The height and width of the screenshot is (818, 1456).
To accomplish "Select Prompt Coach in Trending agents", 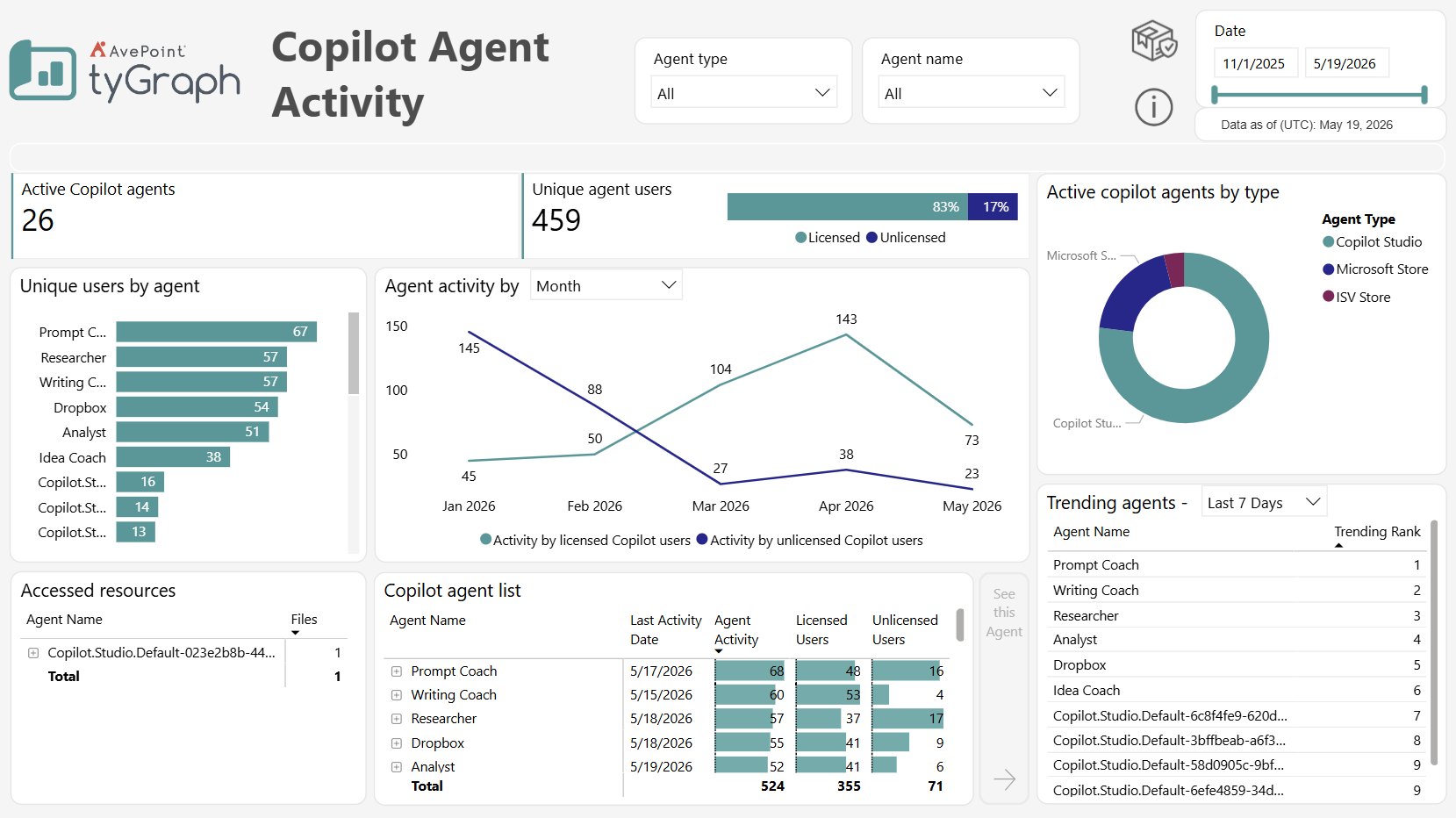I will 1237,565.
